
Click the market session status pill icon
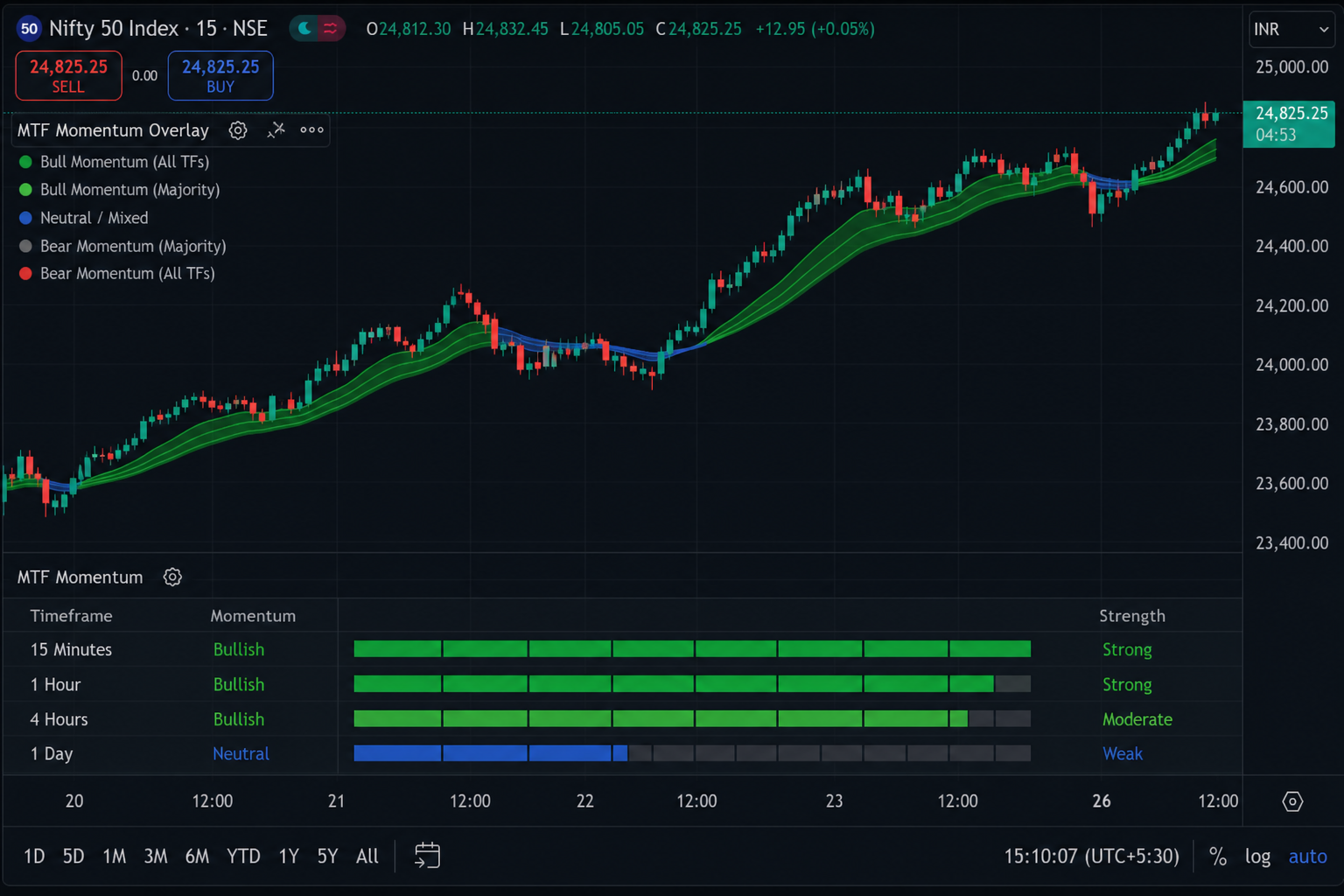(317, 29)
